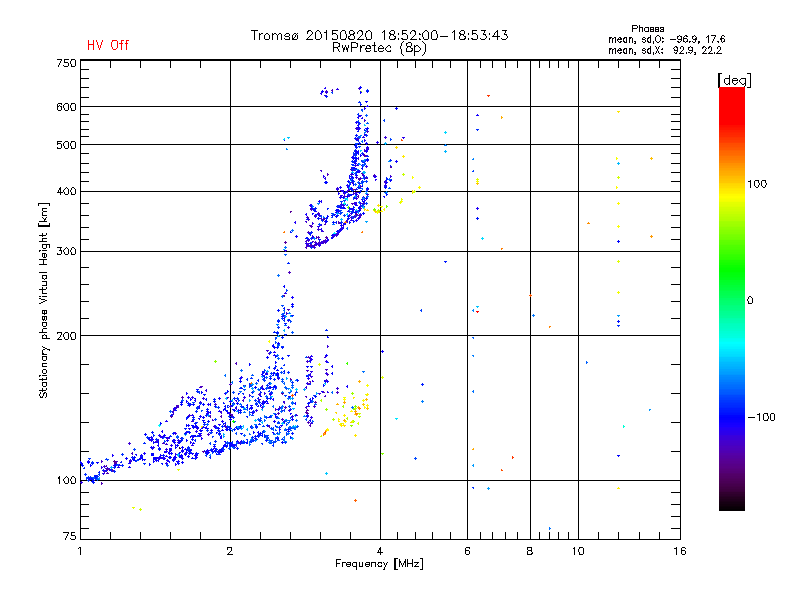
Task: Click the x-axis label '4'
Action: (x=380, y=551)
